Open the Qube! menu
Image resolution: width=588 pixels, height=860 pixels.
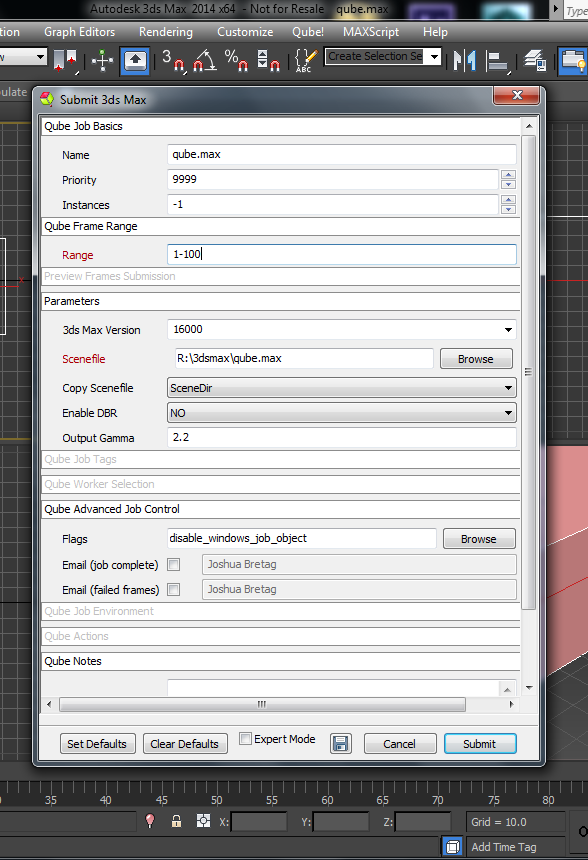[308, 32]
